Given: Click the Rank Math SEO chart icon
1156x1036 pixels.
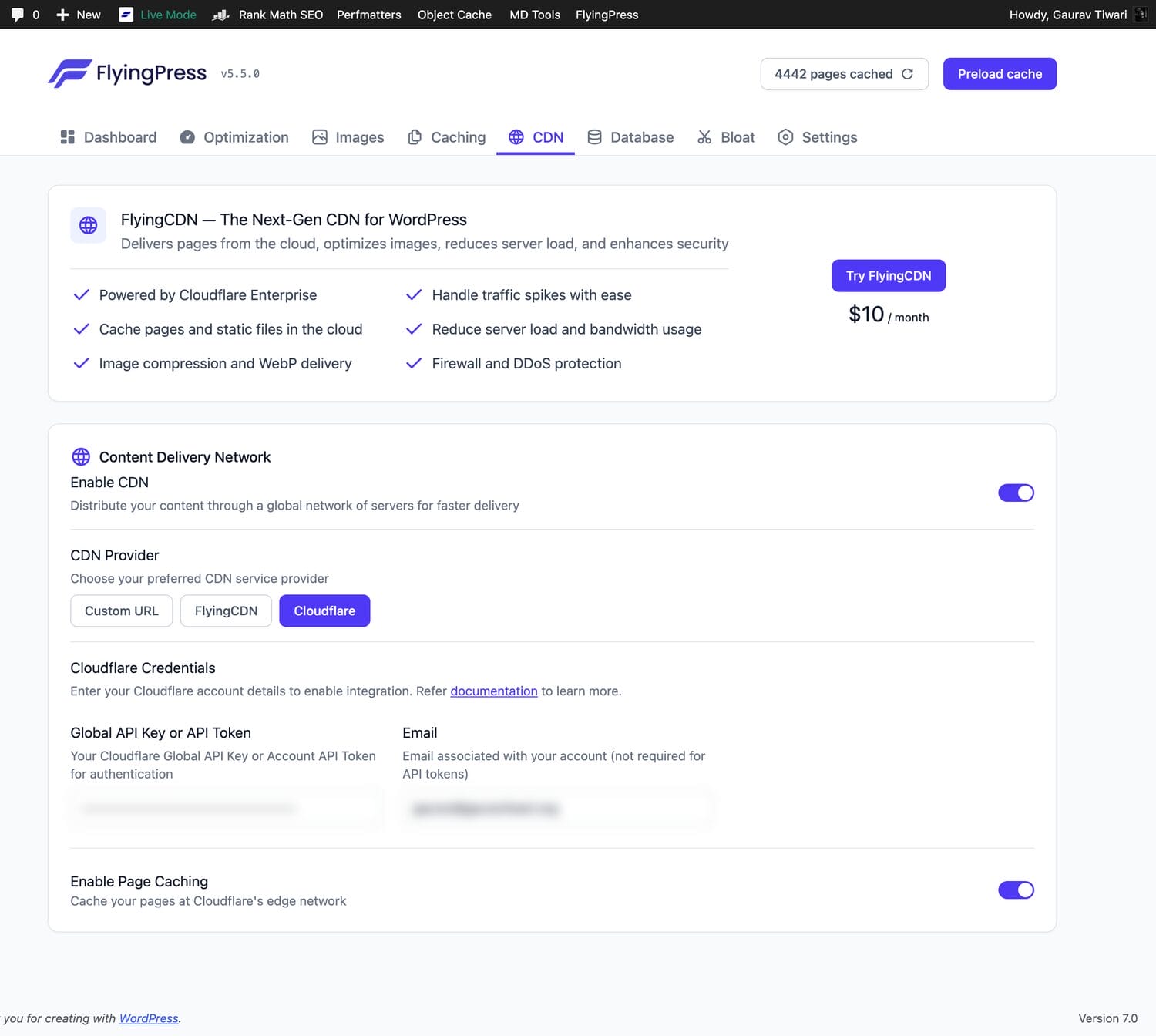Looking at the screenshot, I should pyautogui.click(x=221, y=15).
